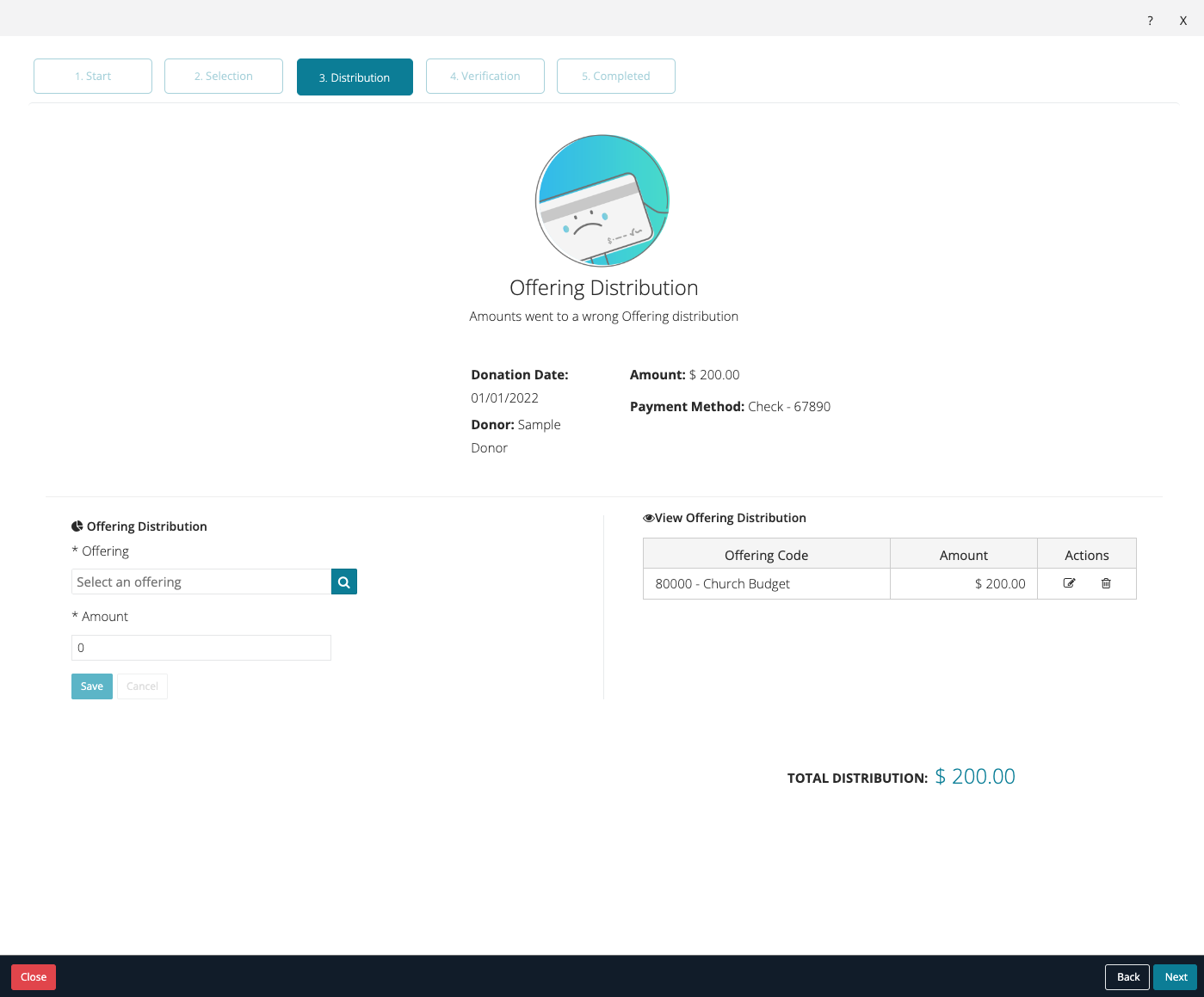This screenshot has height=997, width=1204.
Task: Open help using the question mark icon
Action: tap(1149, 20)
